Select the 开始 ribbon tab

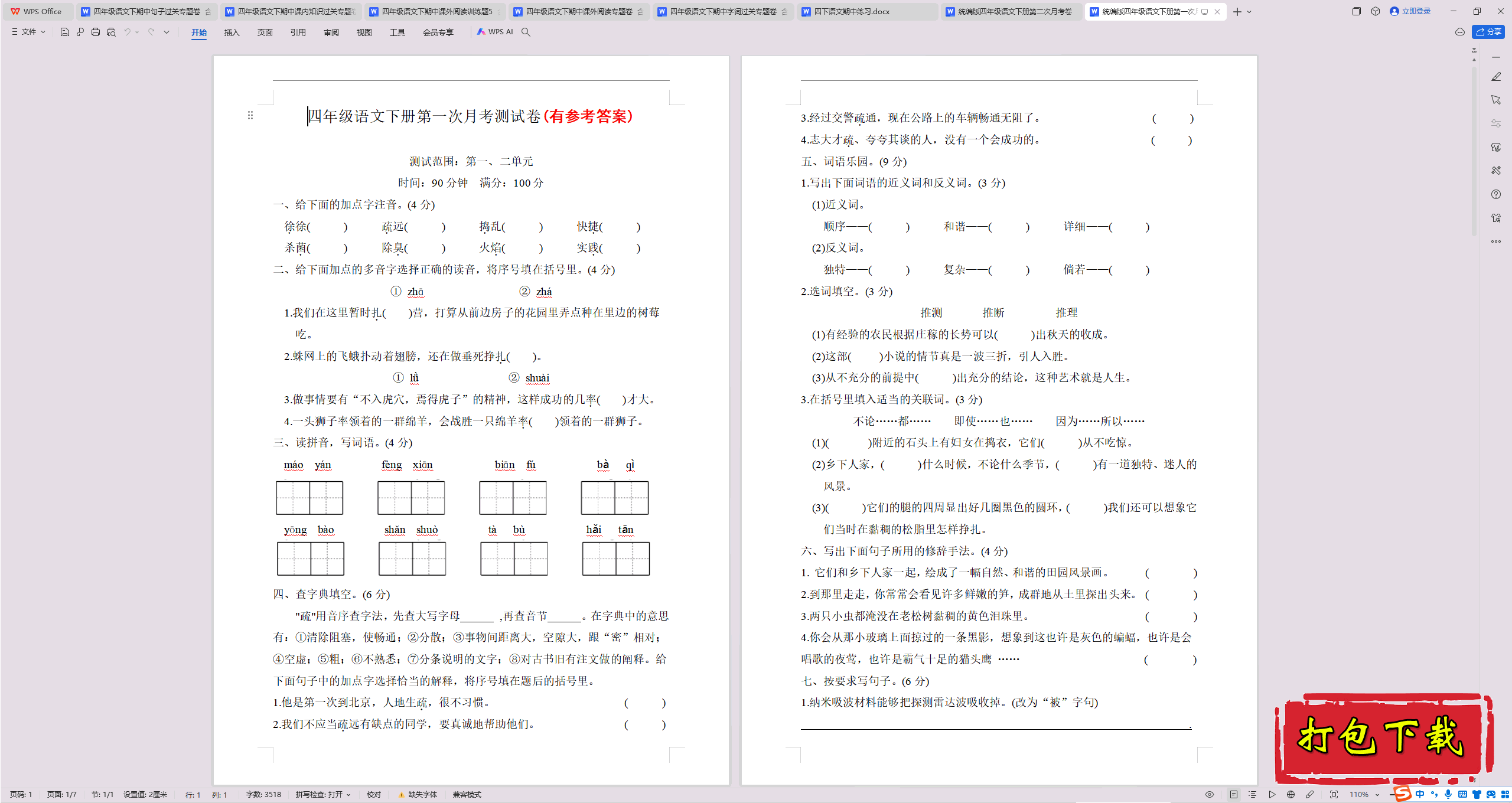pyautogui.click(x=199, y=32)
